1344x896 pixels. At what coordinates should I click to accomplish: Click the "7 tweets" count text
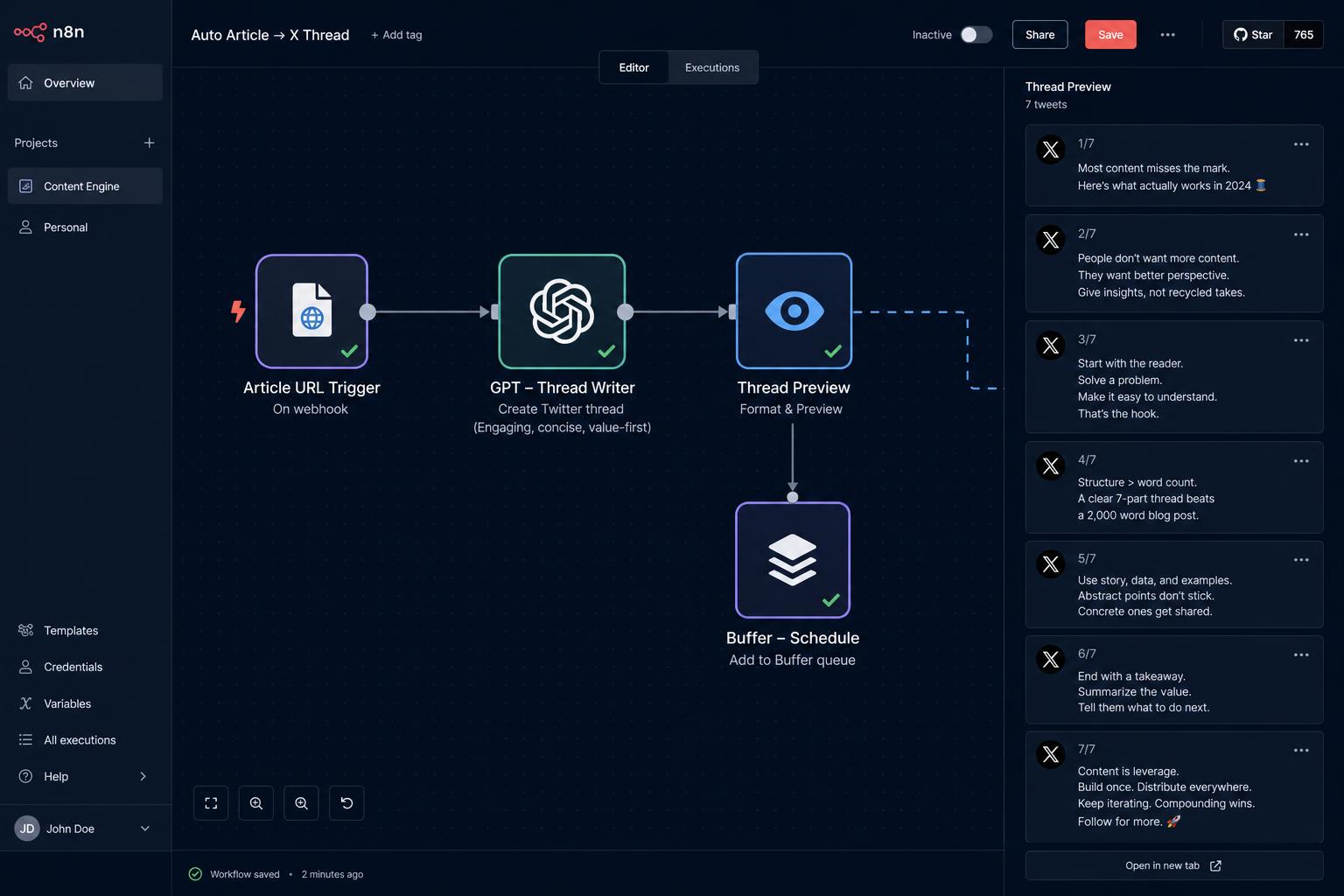1046,104
